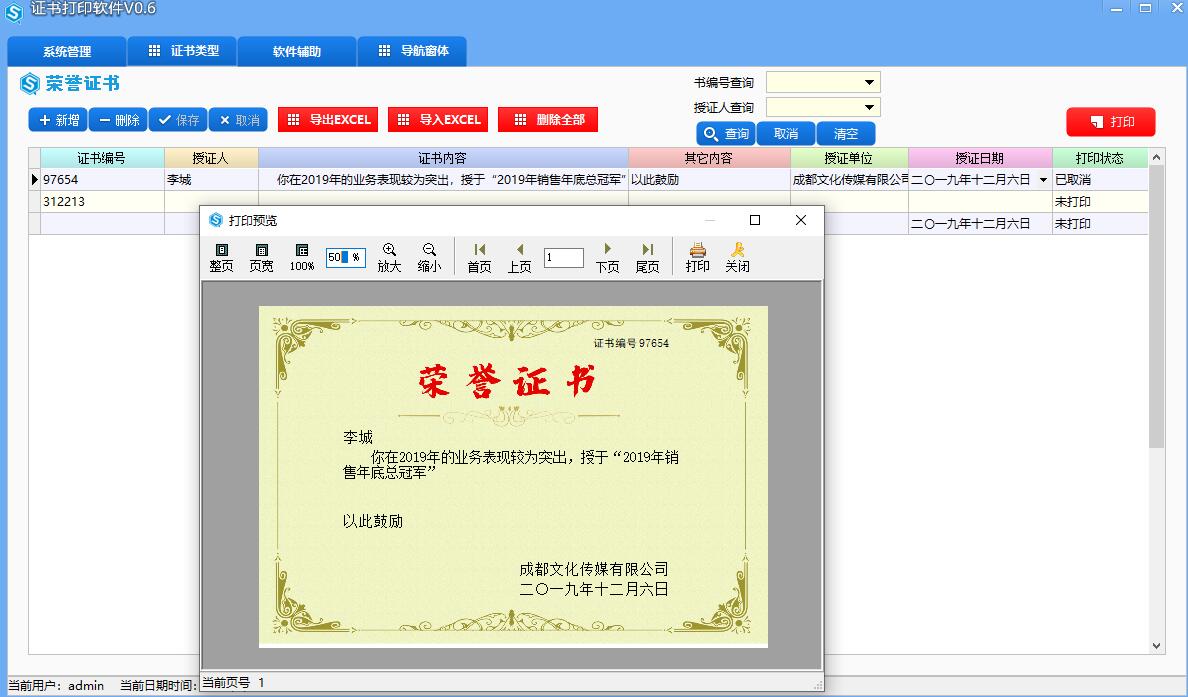Click the 打印状态 column header

click(x=1099, y=158)
